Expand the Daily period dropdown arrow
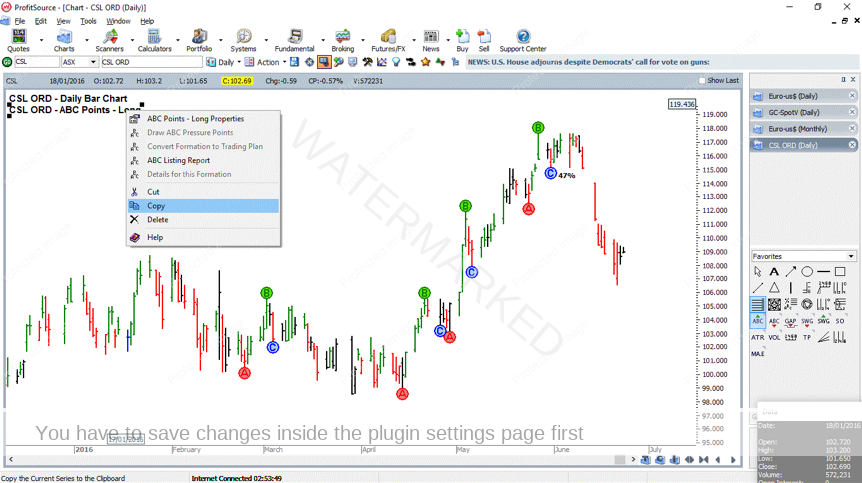 (239, 62)
